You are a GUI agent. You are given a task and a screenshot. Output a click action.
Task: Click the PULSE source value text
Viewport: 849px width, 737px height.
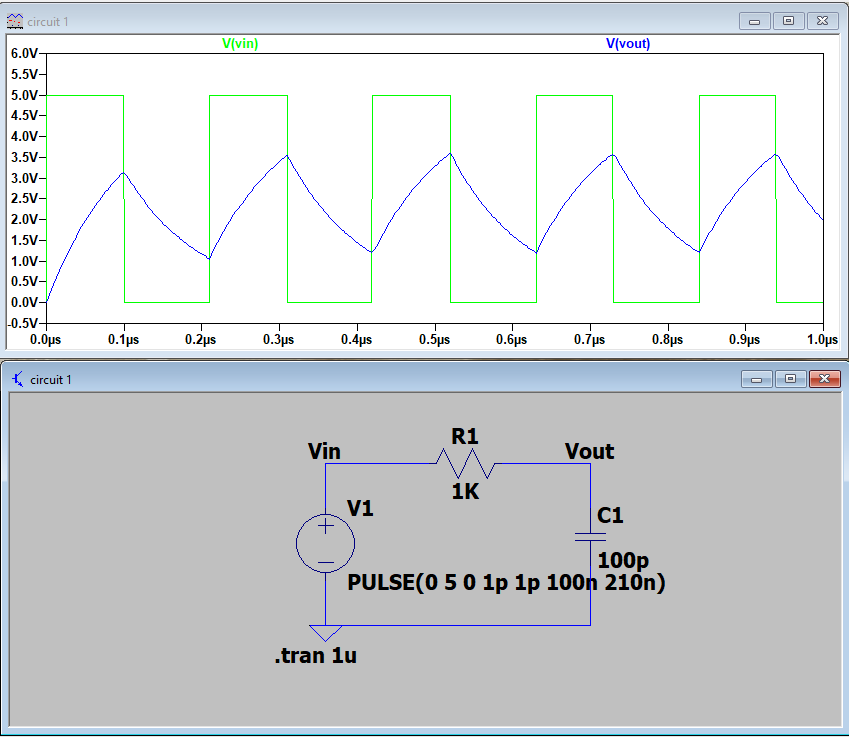tap(506, 582)
